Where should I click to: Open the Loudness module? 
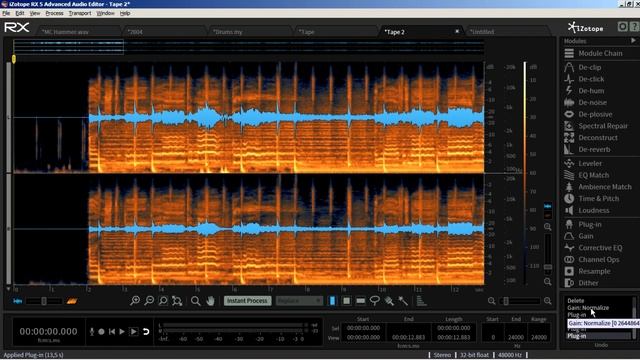pos(587,210)
